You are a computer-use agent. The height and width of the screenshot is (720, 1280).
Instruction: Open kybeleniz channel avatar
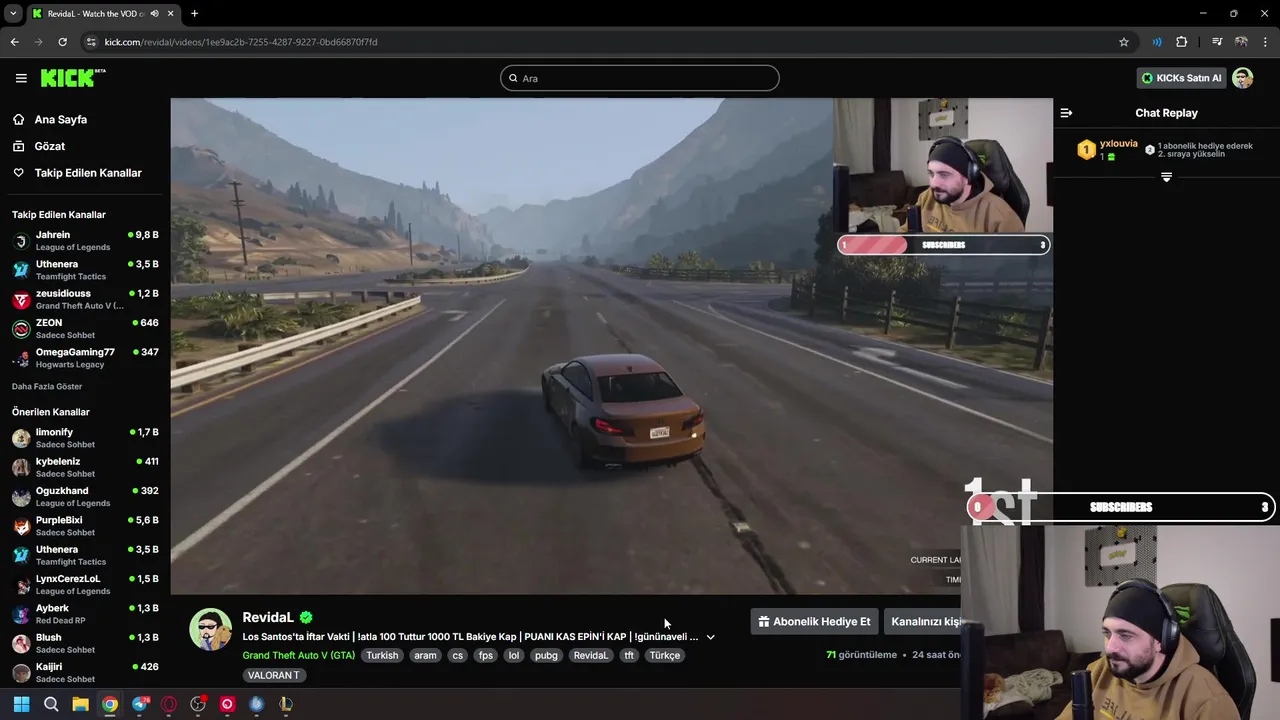pos(21,467)
